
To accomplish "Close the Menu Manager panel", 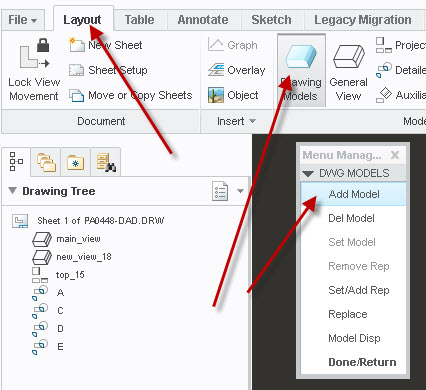I will click(395, 155).
